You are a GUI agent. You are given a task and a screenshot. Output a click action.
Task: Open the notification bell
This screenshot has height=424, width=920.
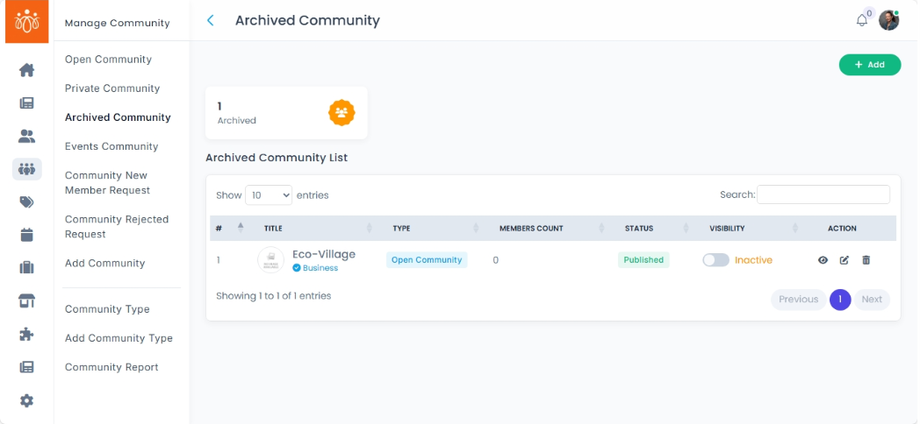coord(861,20)
